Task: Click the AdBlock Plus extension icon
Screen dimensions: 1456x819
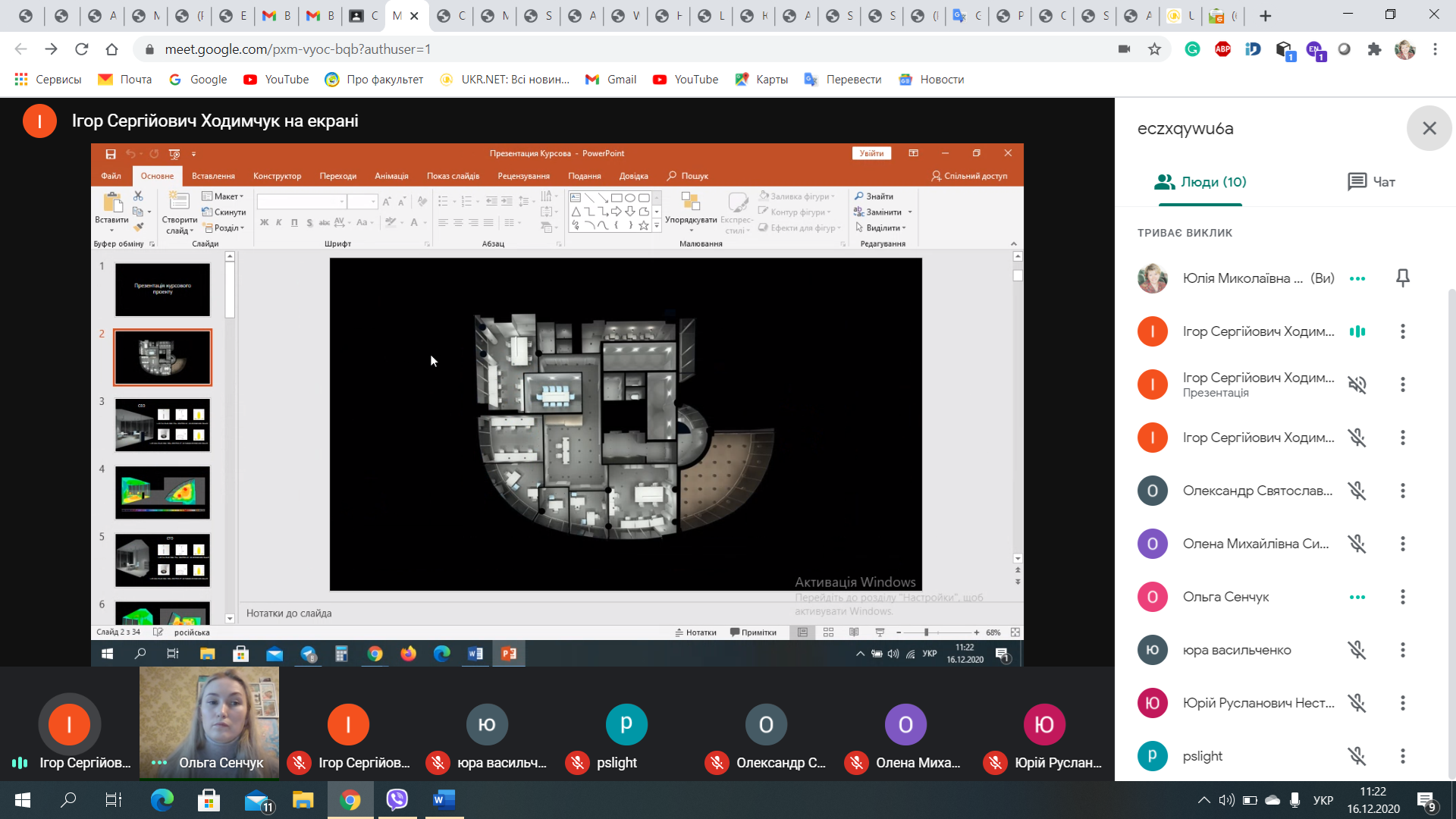Action: pos(1222,49)
